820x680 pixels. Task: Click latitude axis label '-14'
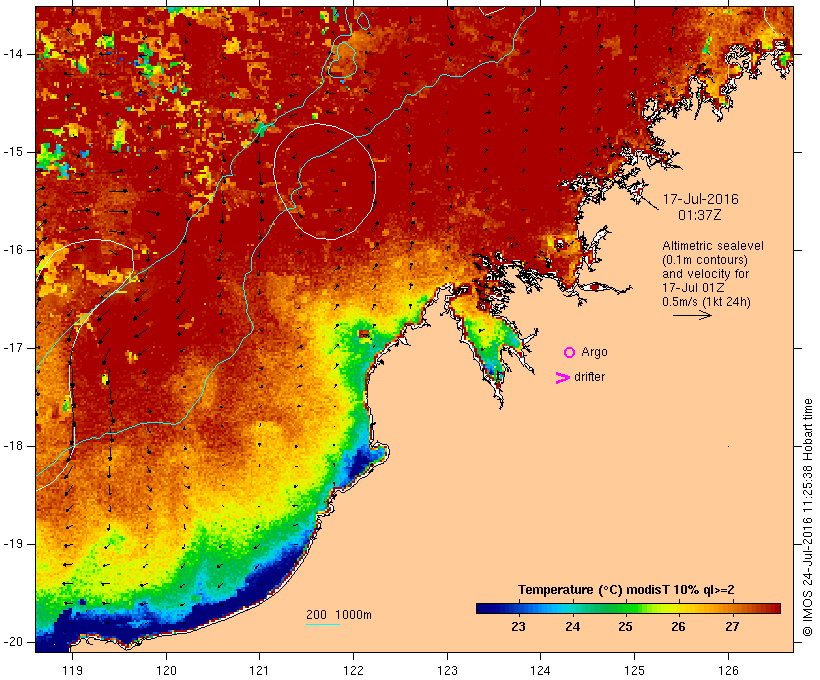tap(13, 54)
